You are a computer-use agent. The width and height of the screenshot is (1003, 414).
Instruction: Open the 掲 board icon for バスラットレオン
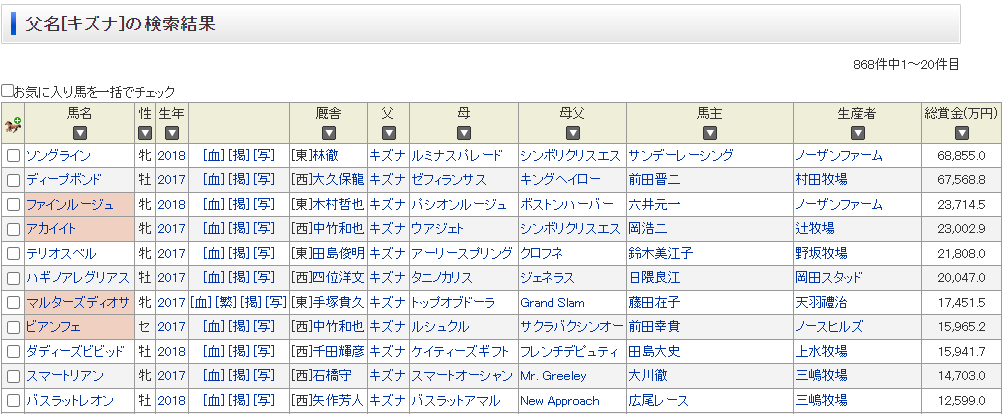pos(238,401)
